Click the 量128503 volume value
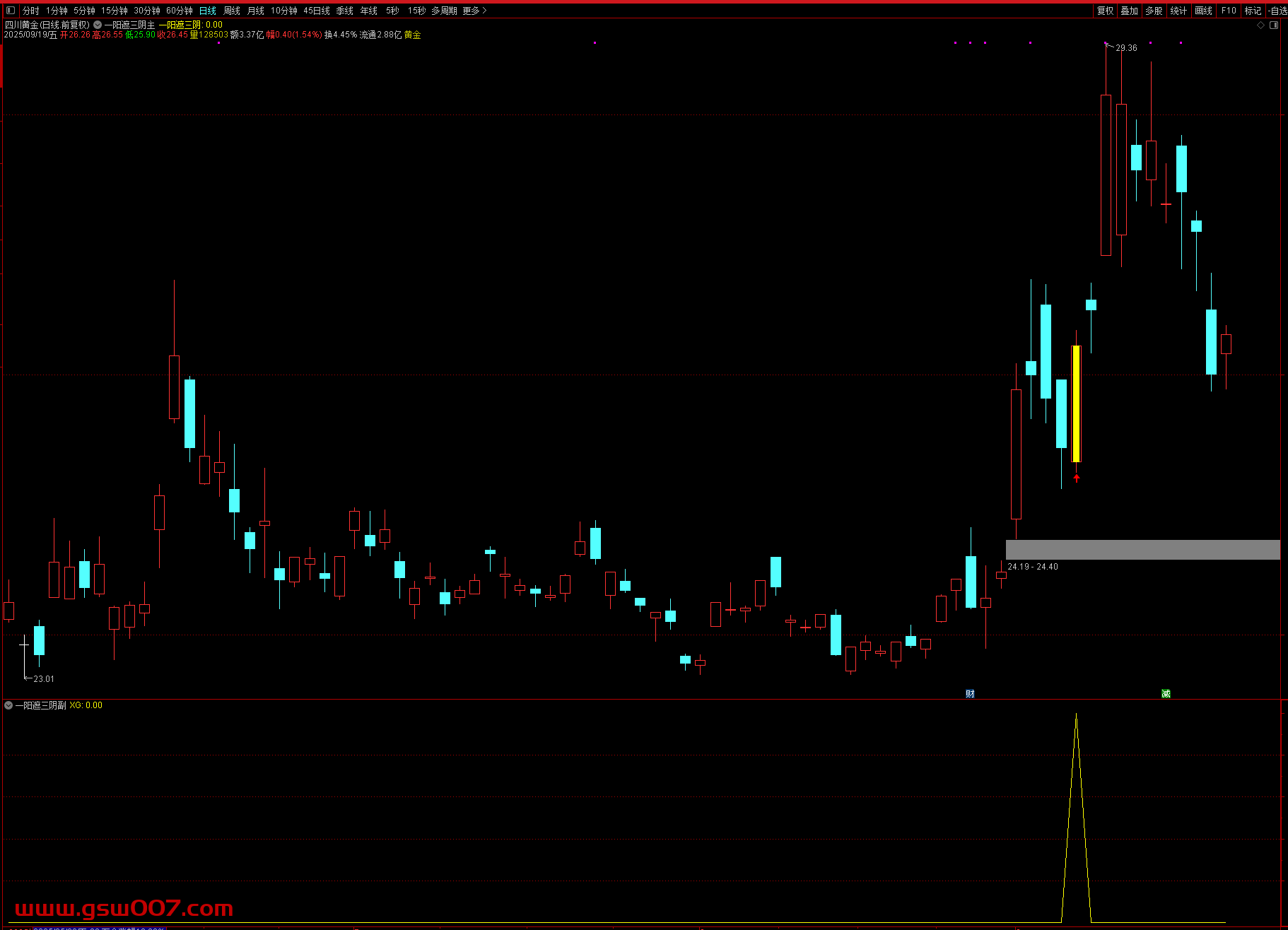Viewport: 1288px width, 930px height. click(209, 35)
